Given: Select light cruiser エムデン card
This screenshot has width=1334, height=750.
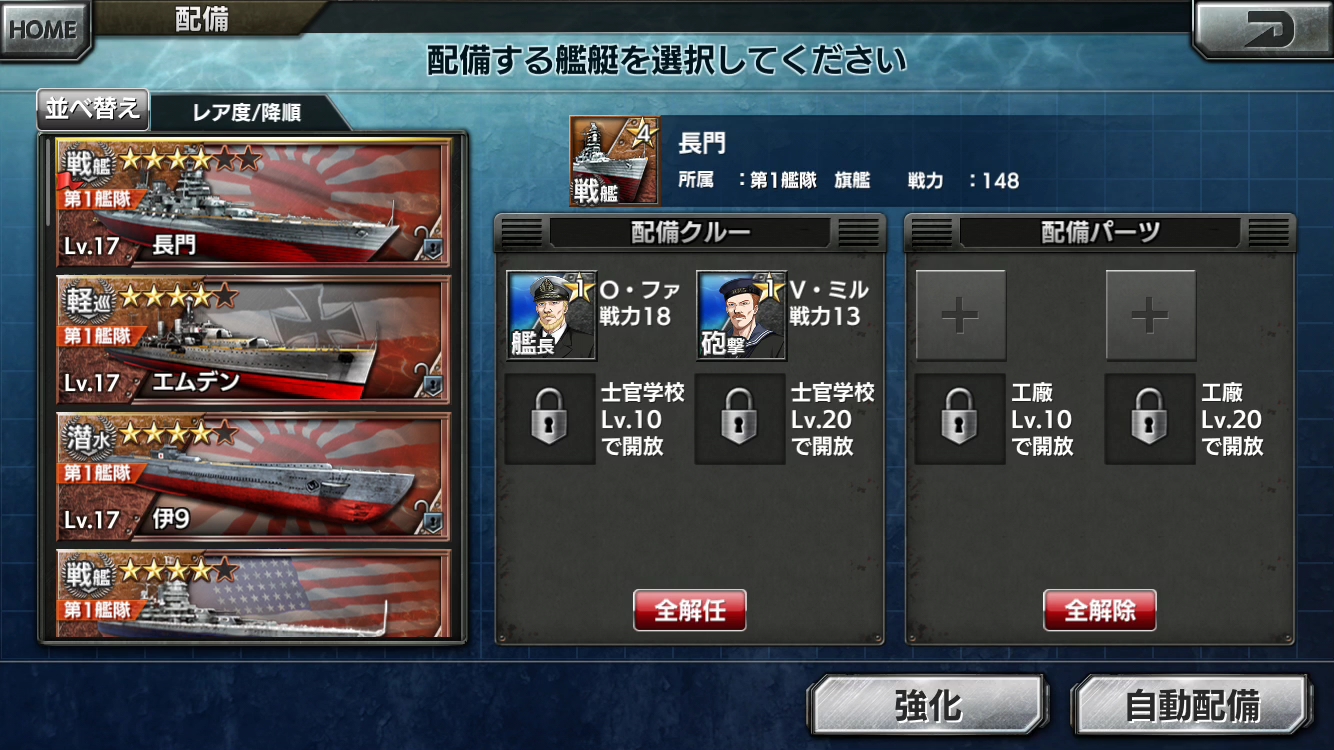Looking at the screenshot, I should pos(253,340).
